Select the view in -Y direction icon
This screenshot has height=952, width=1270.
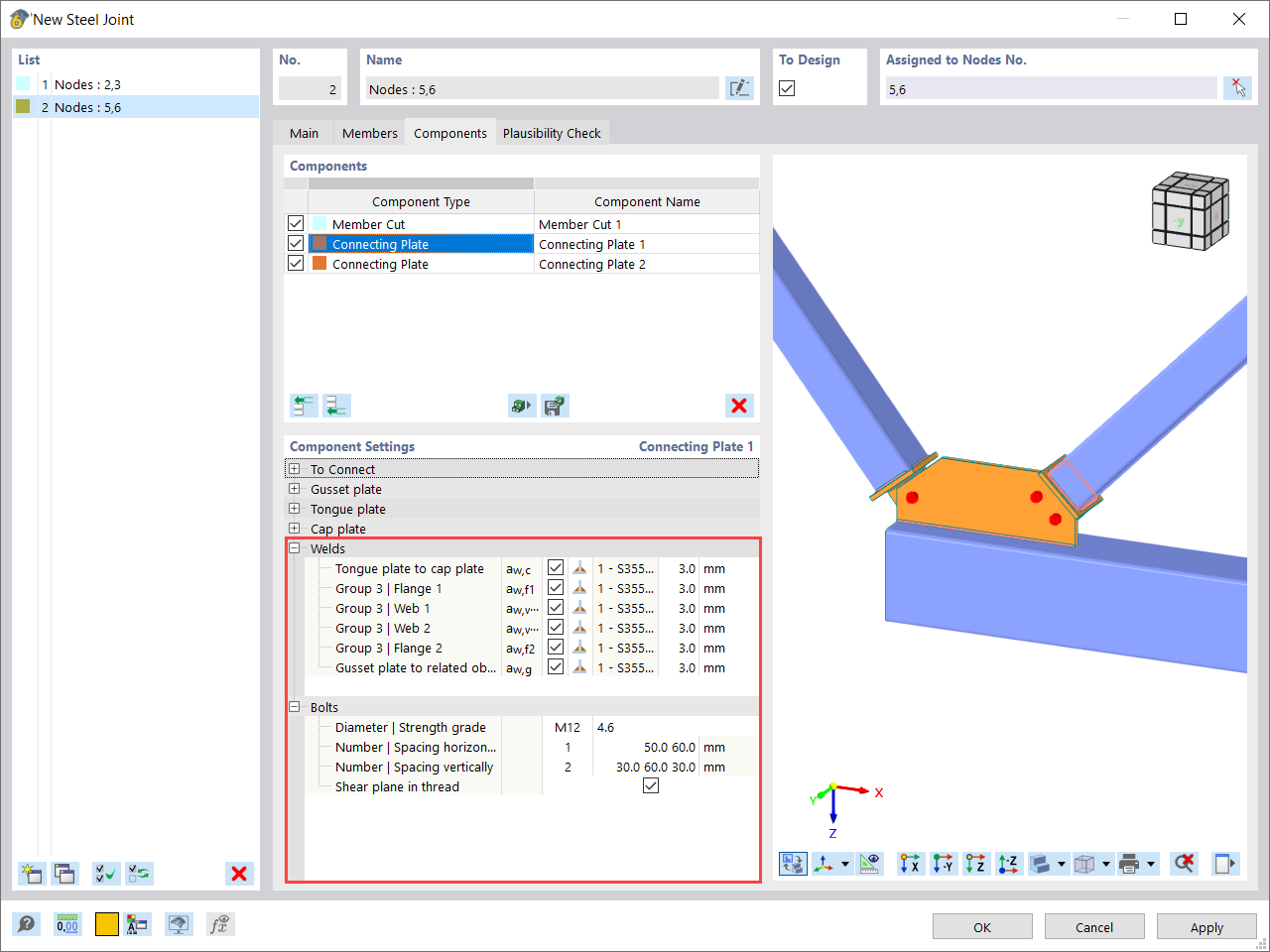click(x=943, y=863)
